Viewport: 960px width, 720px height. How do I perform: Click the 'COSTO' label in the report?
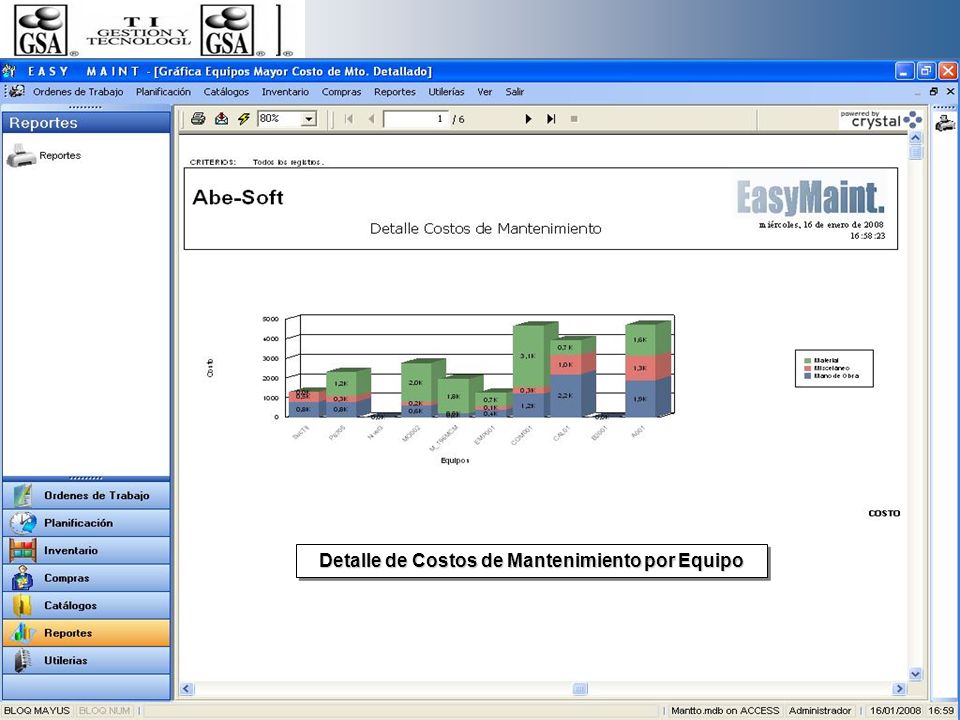click(884, 513)
